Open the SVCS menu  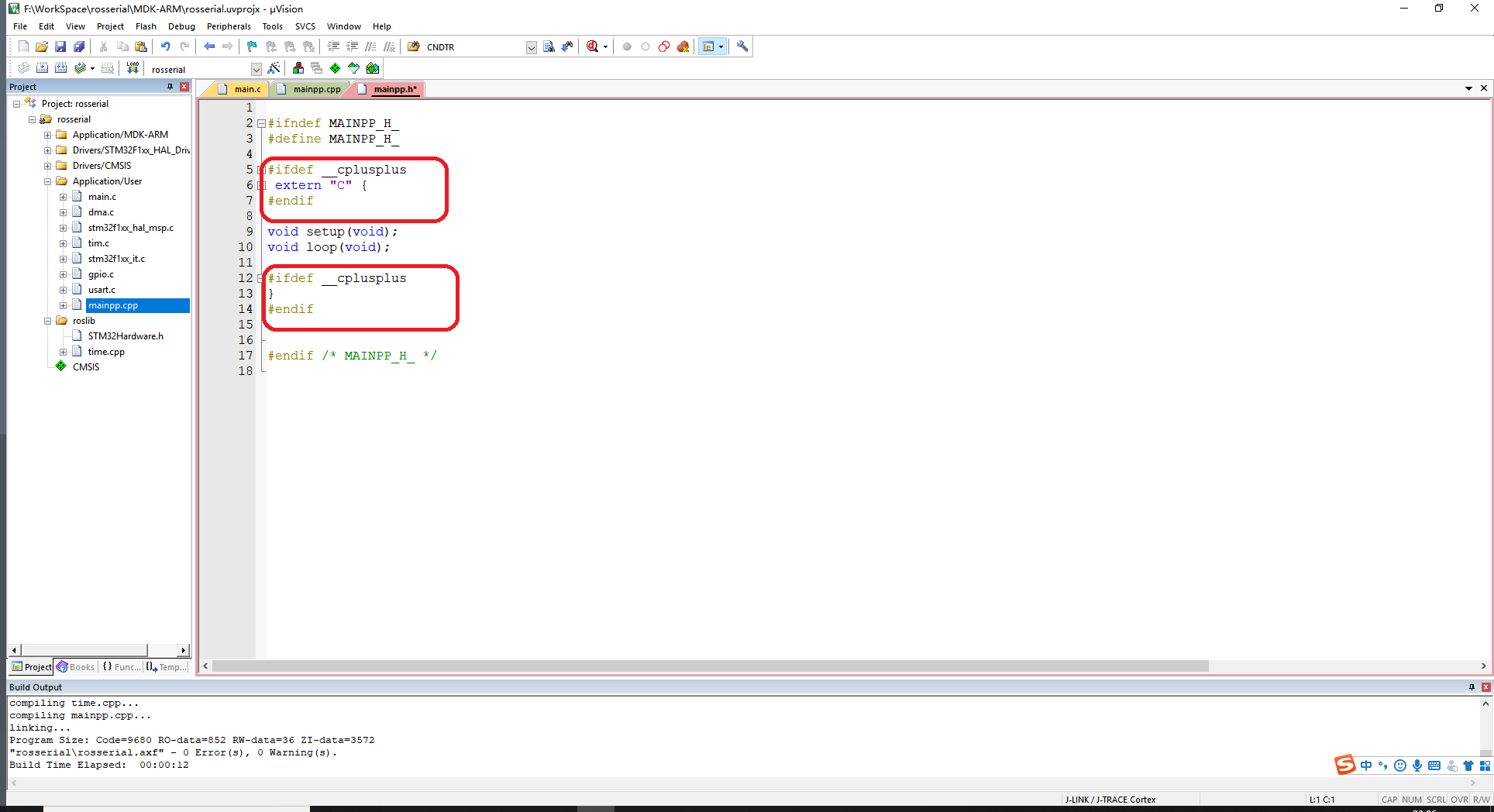[305, 26]
